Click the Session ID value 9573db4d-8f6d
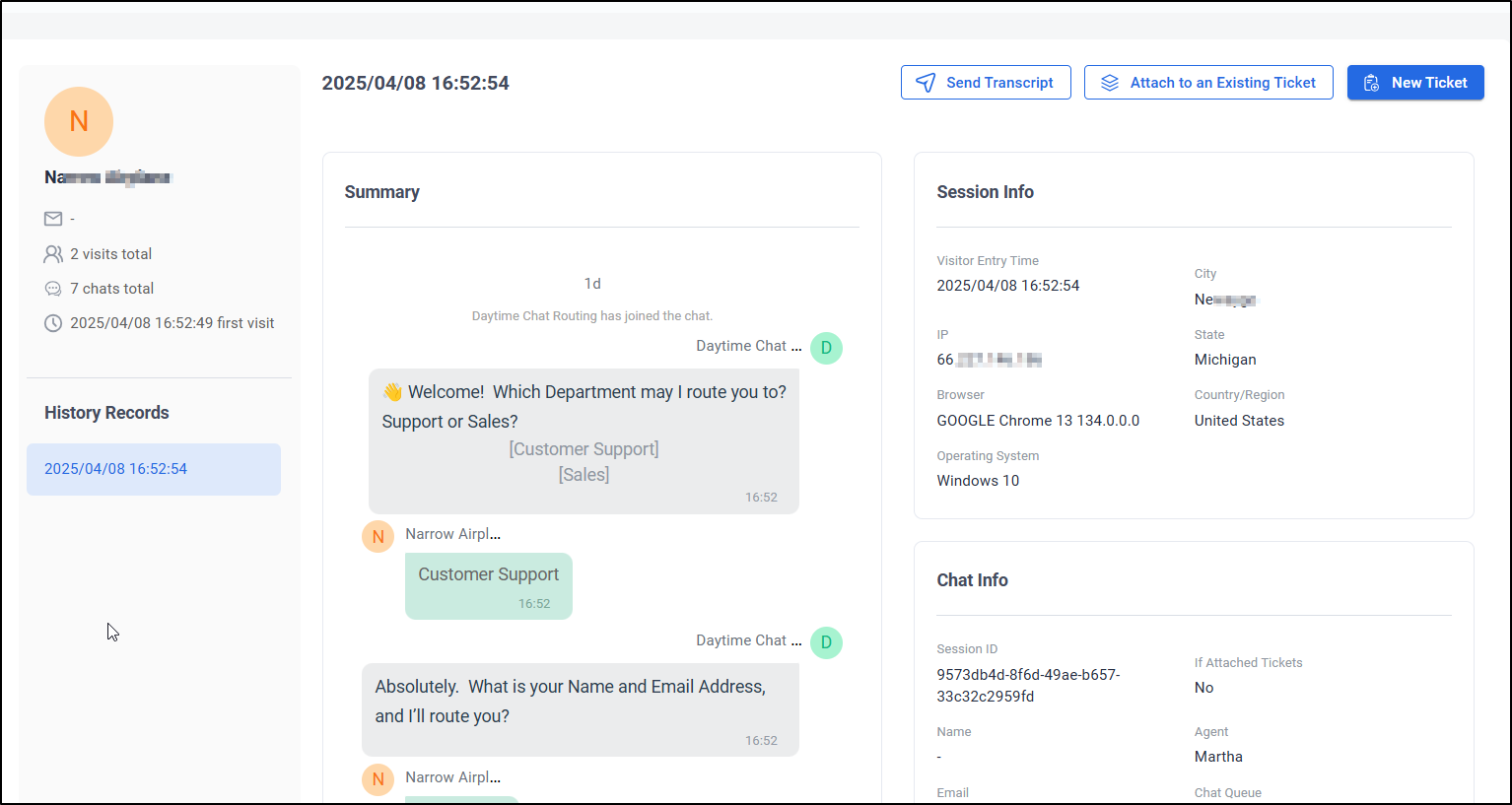1512x805 pixels. pyautogui.click(x=1028, y=686)
